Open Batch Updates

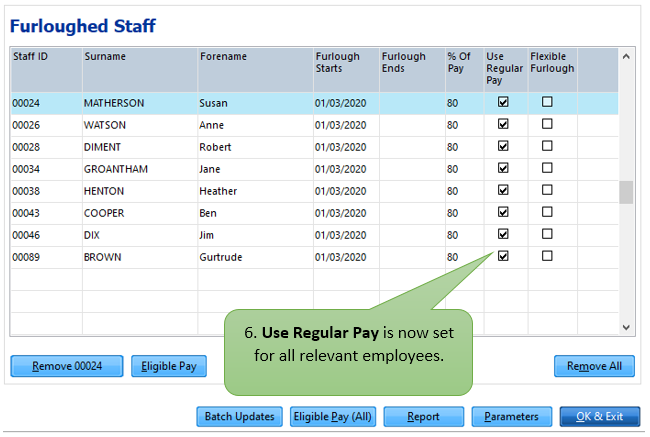pos(240,416)
